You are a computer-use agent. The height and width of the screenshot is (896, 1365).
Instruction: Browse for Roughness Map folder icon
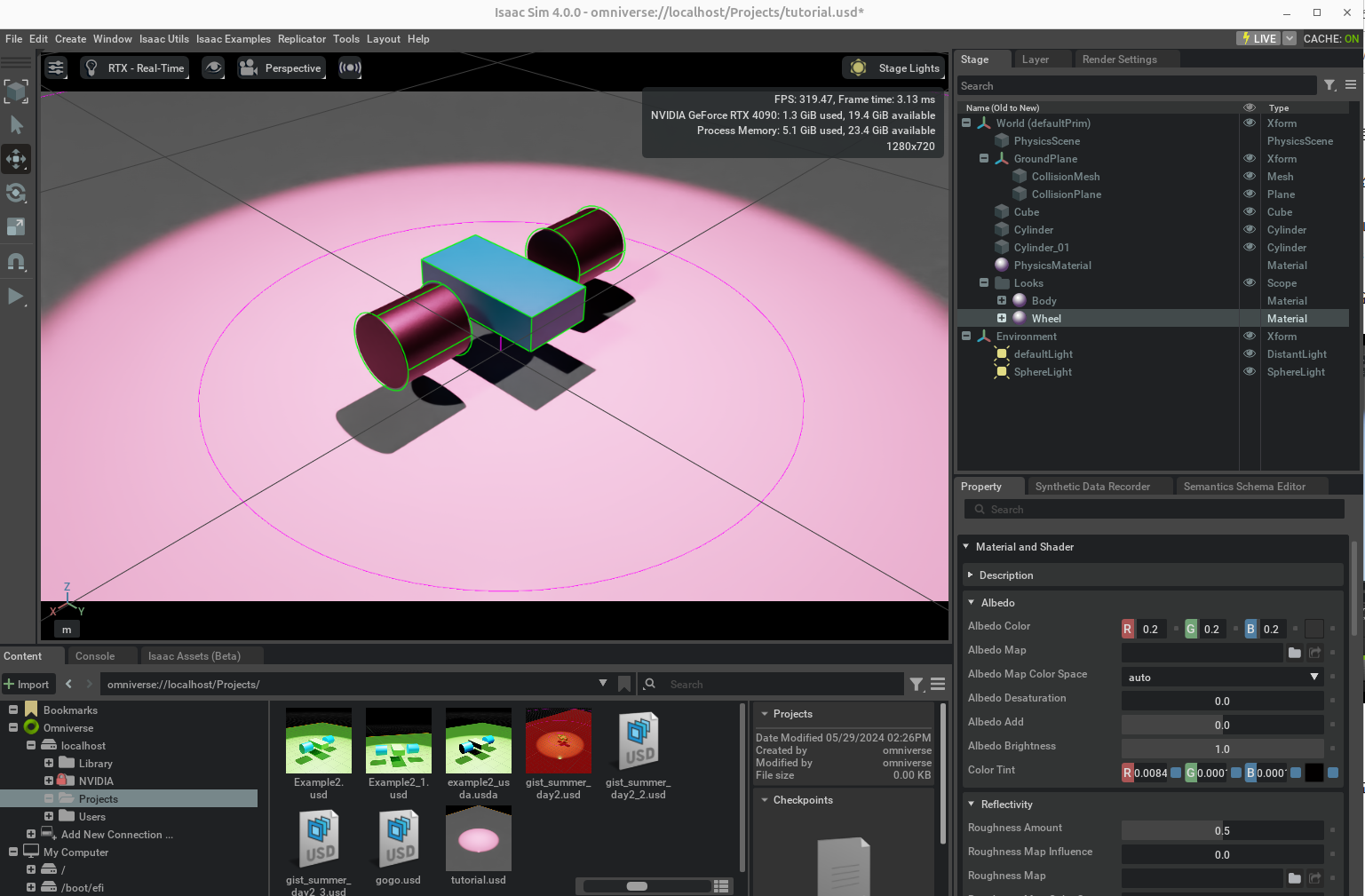coord(1295,878)
